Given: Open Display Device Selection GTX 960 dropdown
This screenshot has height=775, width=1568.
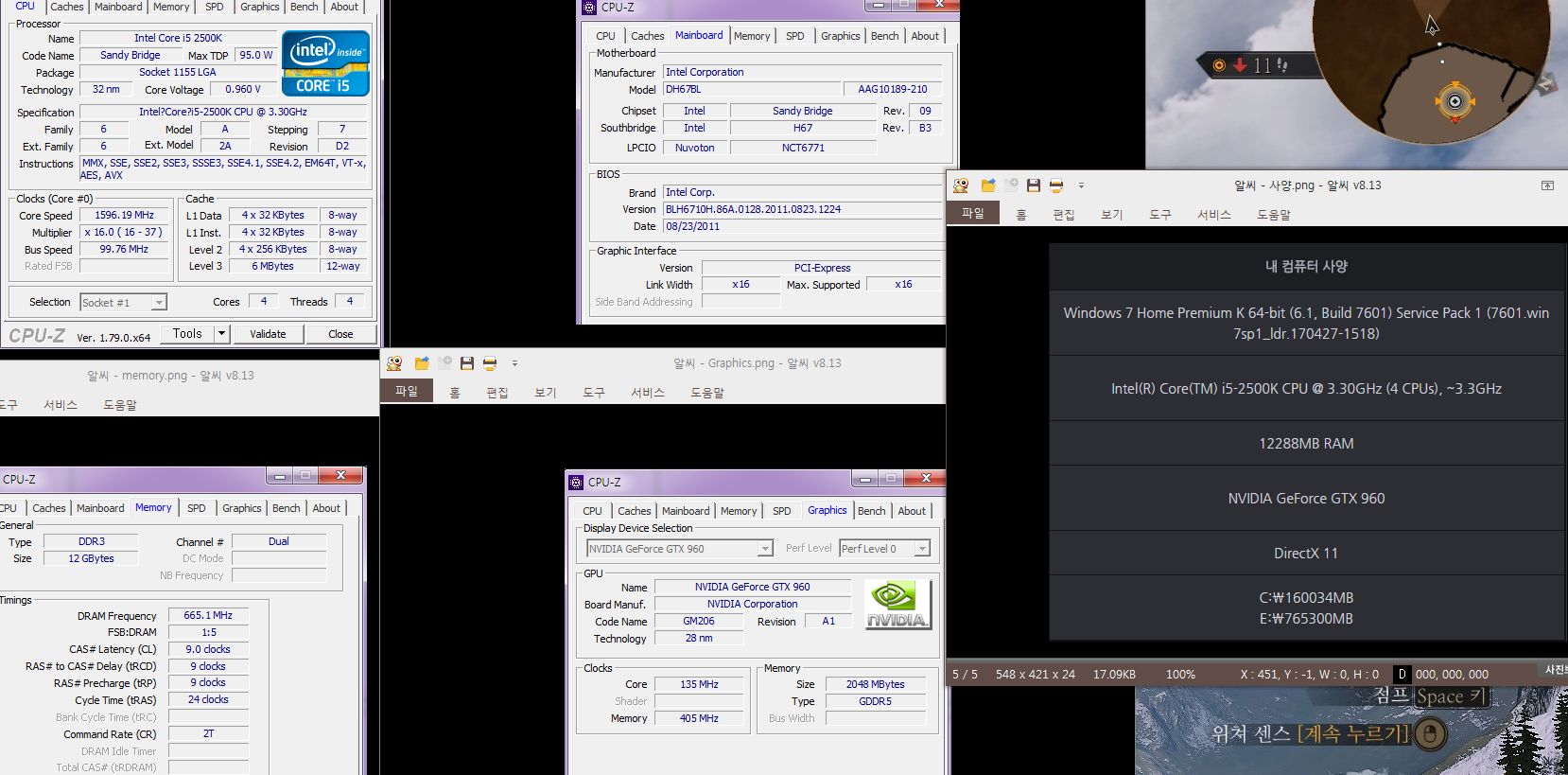Looking at the screenshot, I should 765,549.
